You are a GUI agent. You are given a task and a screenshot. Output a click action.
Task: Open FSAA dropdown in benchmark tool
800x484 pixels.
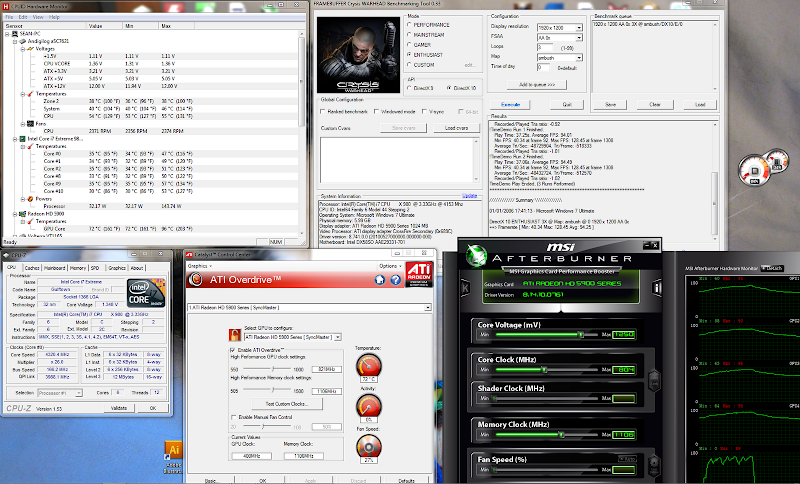click(x=579, y=38)
